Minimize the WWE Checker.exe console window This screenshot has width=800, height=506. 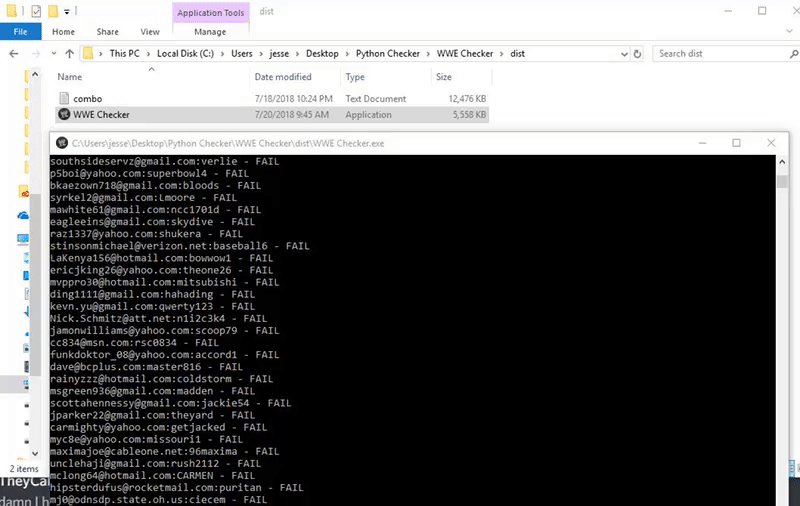703,143
